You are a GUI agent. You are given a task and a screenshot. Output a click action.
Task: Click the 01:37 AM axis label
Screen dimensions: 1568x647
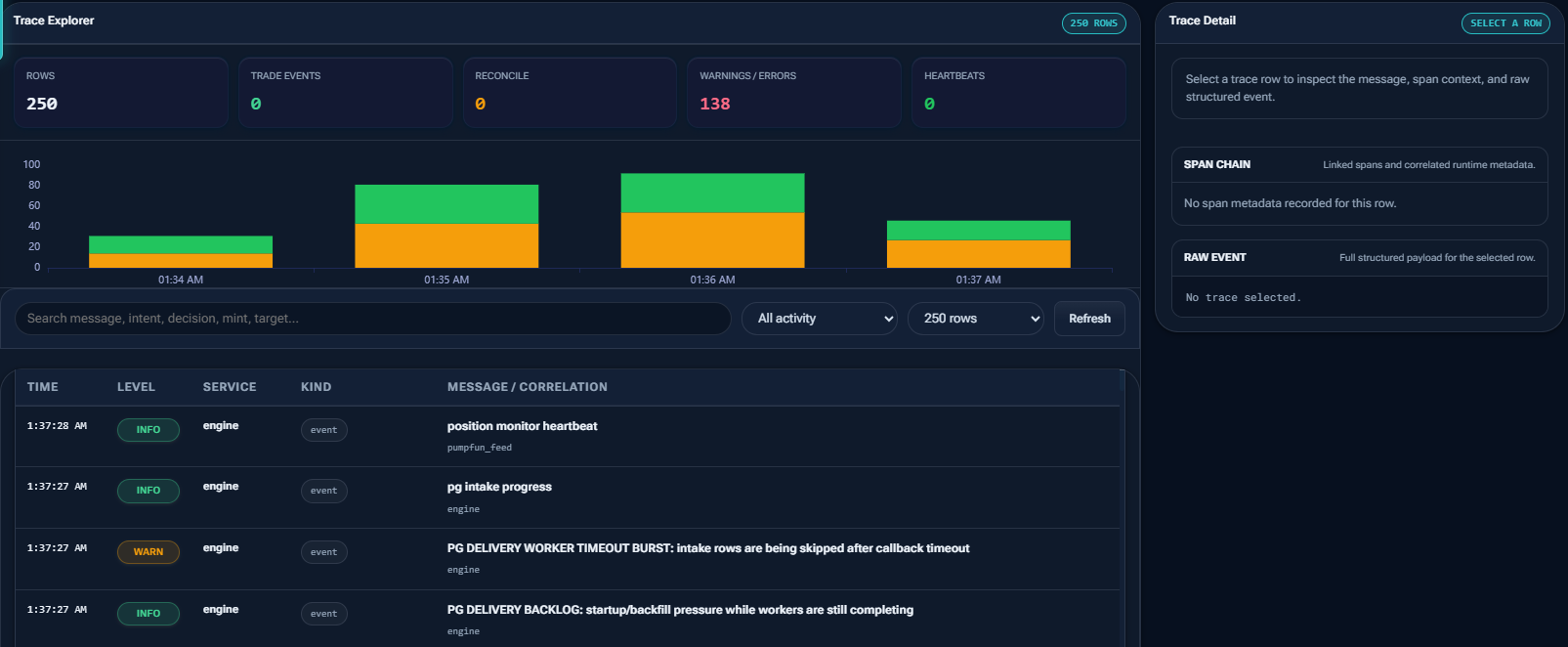[978, 280]
